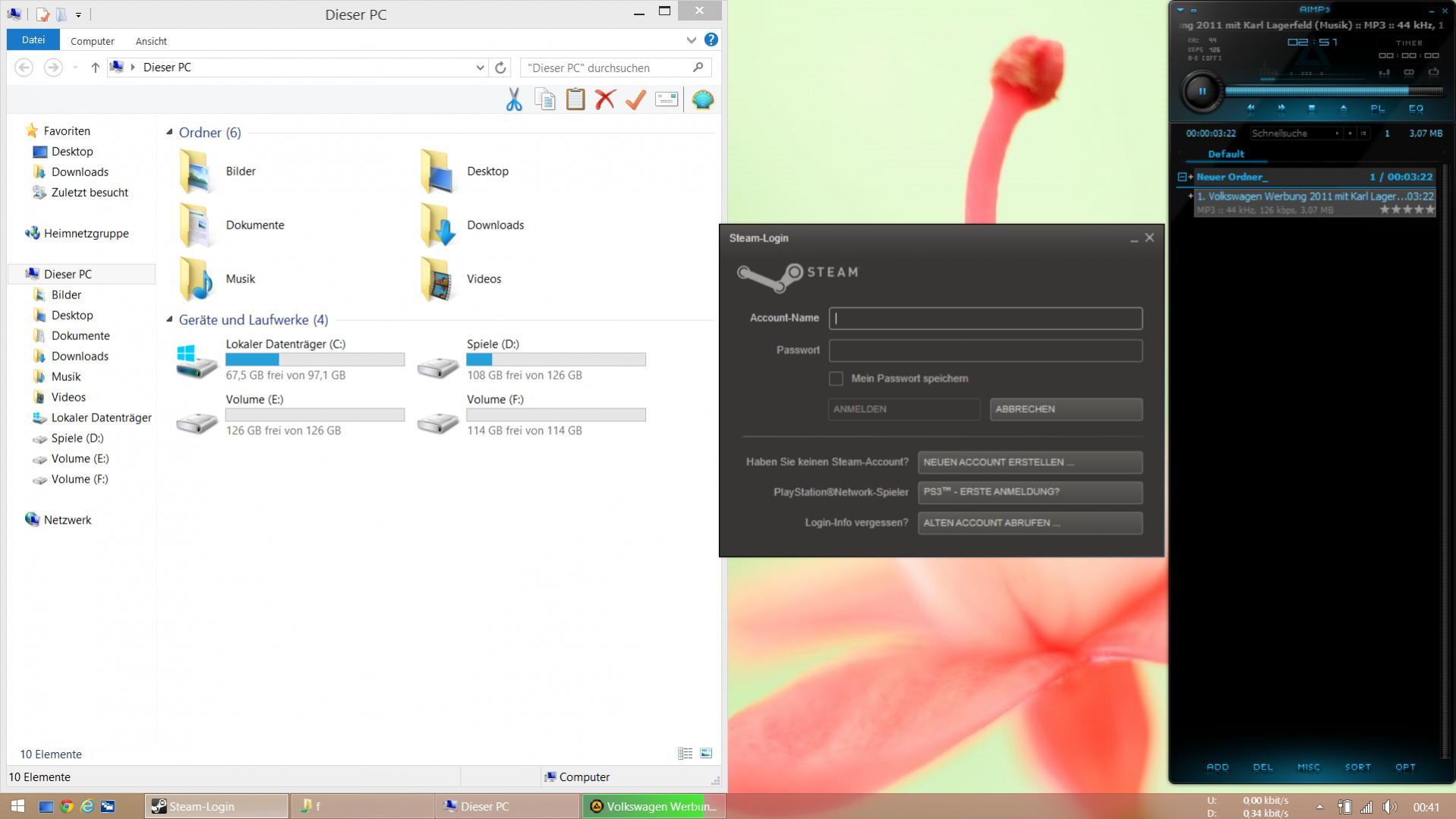1456x819 pixels.
Task: Select Volume (F:) drive in main pane
Action: (x=531, y=415)
